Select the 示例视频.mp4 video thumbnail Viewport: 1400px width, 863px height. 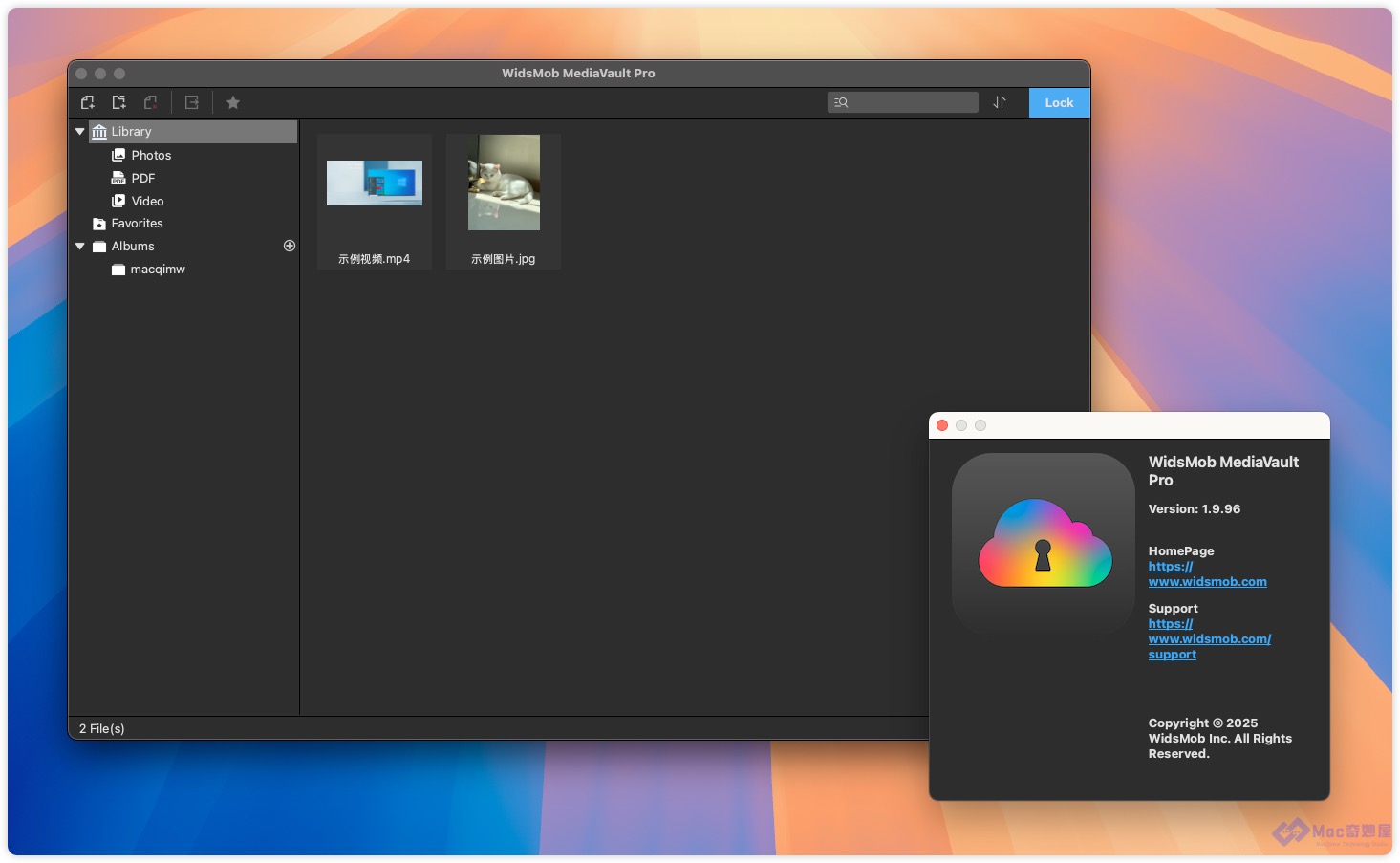coord(375,183)
